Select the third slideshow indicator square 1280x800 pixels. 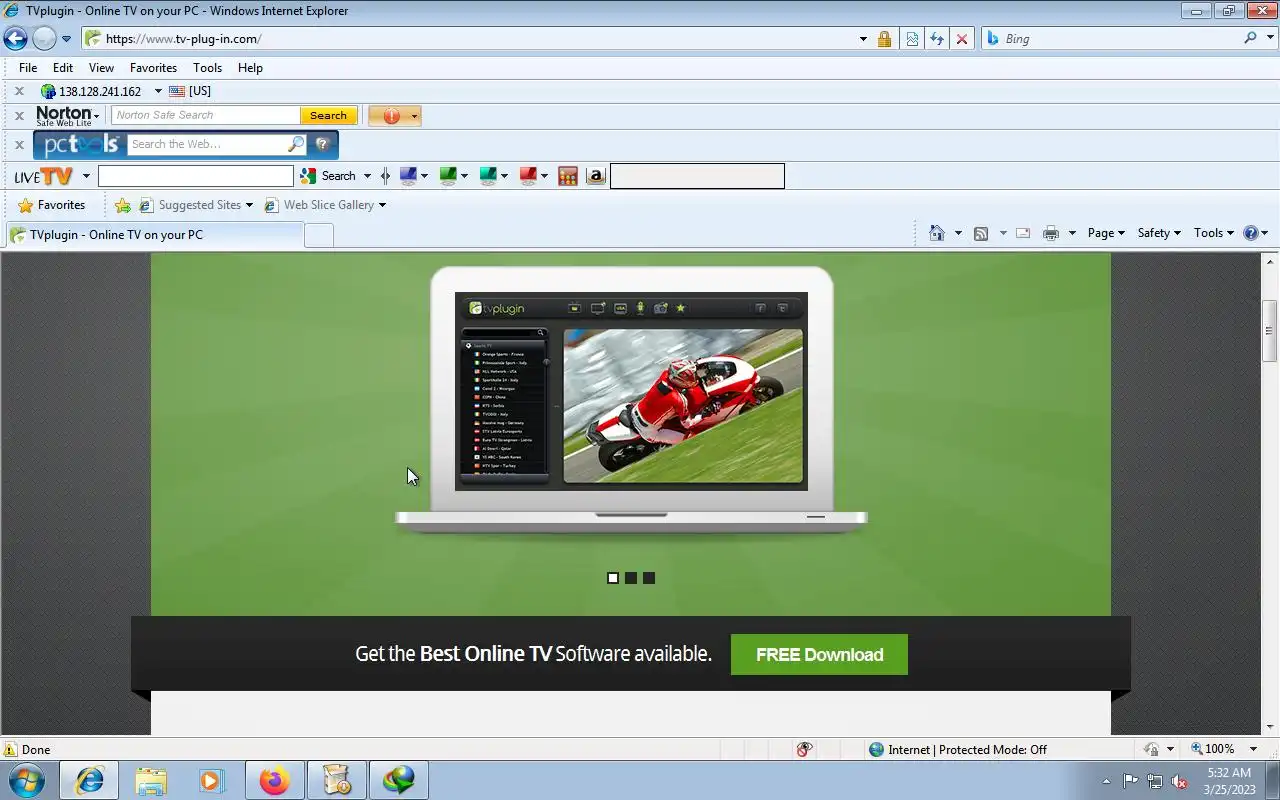(649, 578)
